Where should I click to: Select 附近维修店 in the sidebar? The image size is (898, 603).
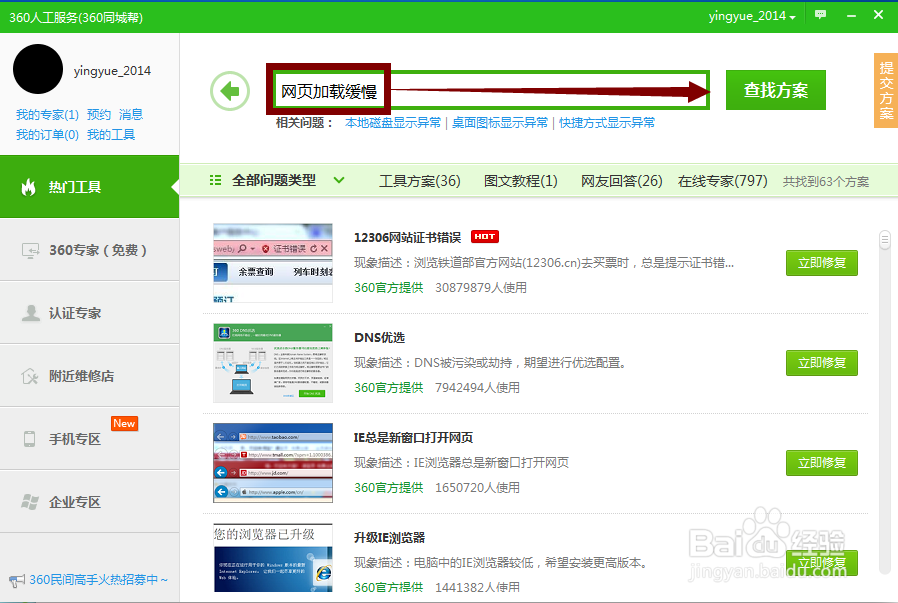pos(89,376)
